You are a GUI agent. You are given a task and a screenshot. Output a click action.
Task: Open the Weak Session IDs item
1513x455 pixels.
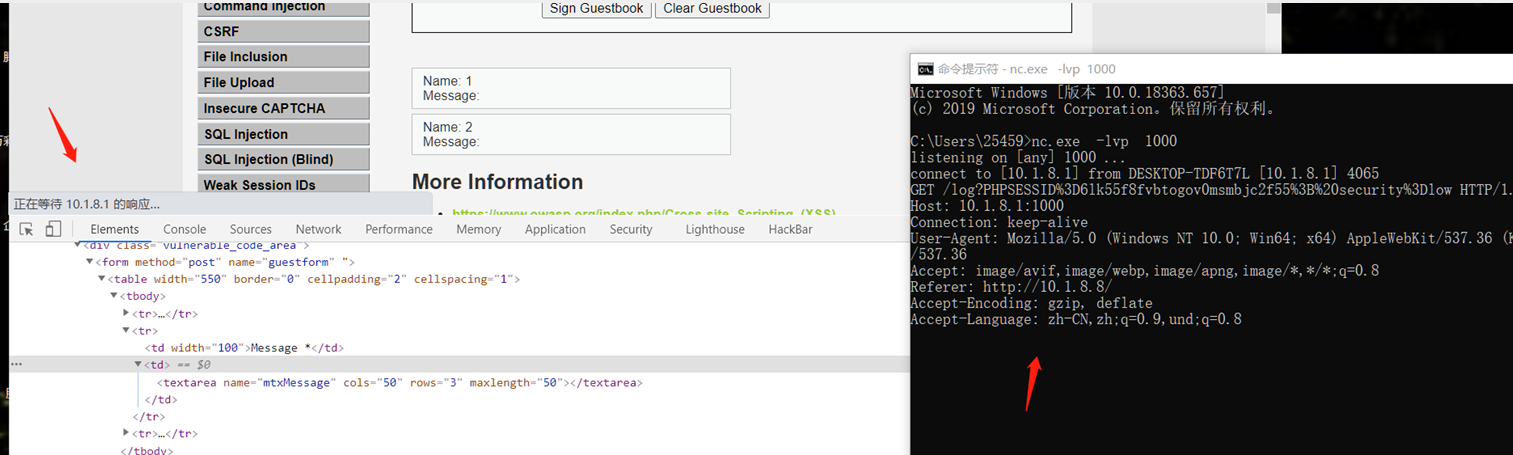pyautogui.click(x=284, y=184)
